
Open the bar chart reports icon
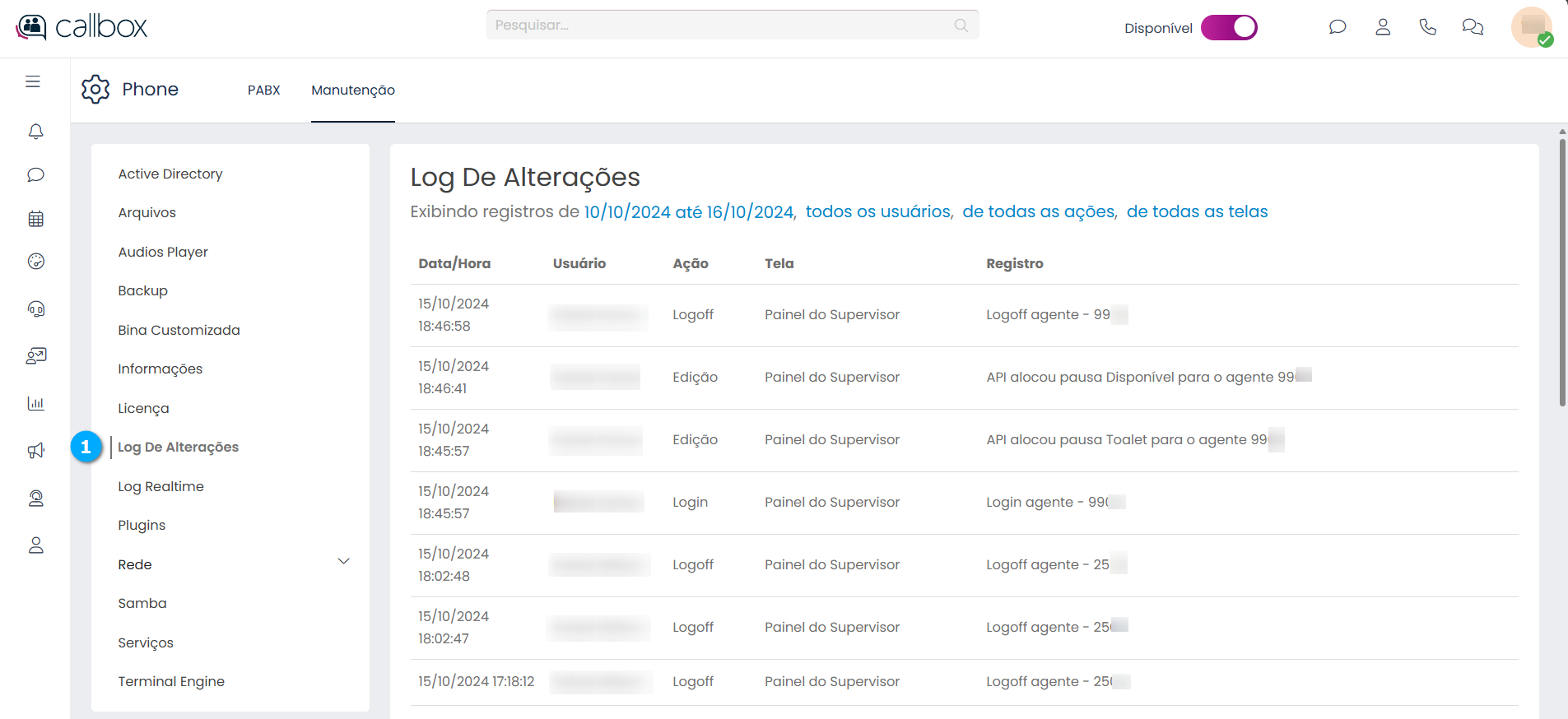coord(35,403)
